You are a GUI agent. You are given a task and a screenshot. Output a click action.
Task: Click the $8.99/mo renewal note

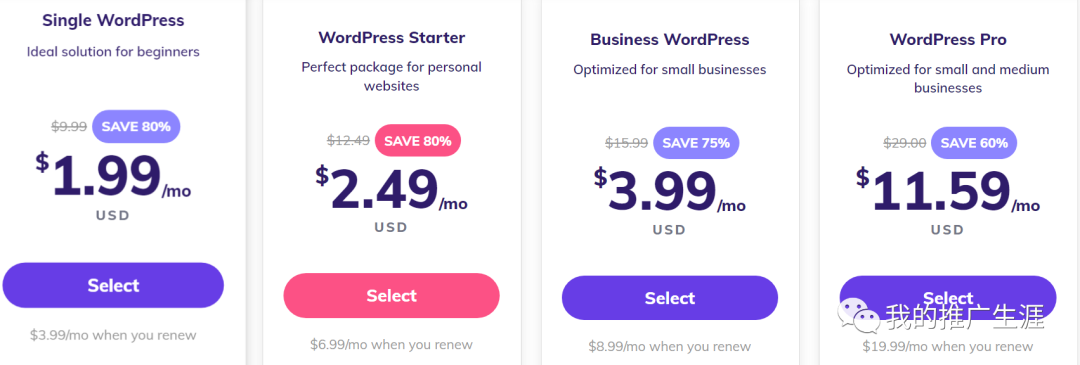(x=669, y=346)
